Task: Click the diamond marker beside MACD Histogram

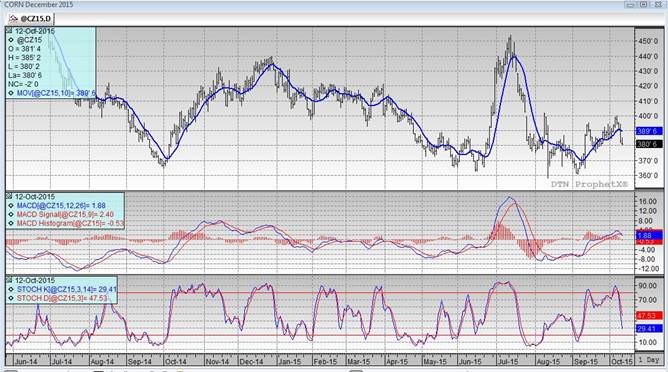Action: (11, 223)
